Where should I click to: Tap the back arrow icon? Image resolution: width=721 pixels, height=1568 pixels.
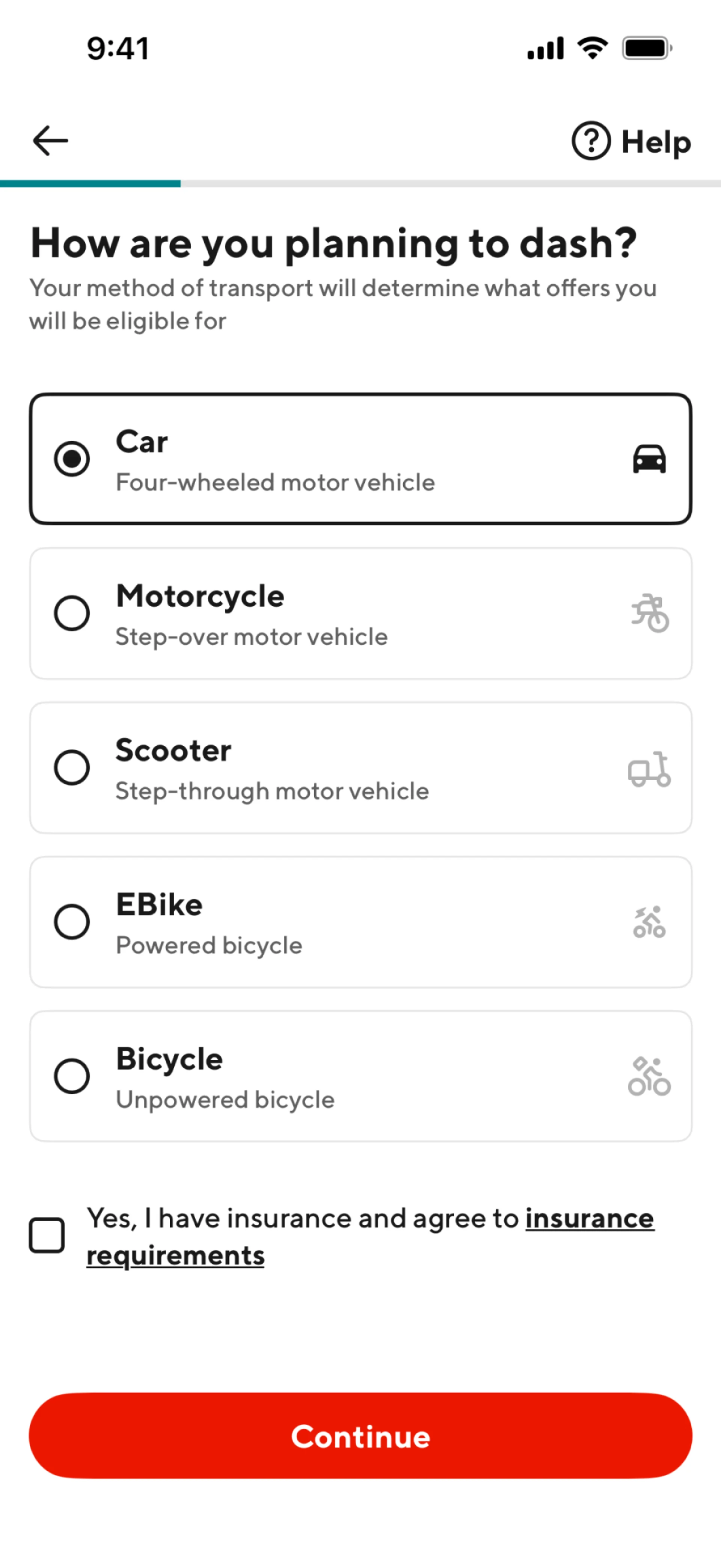tap(50, 140)
